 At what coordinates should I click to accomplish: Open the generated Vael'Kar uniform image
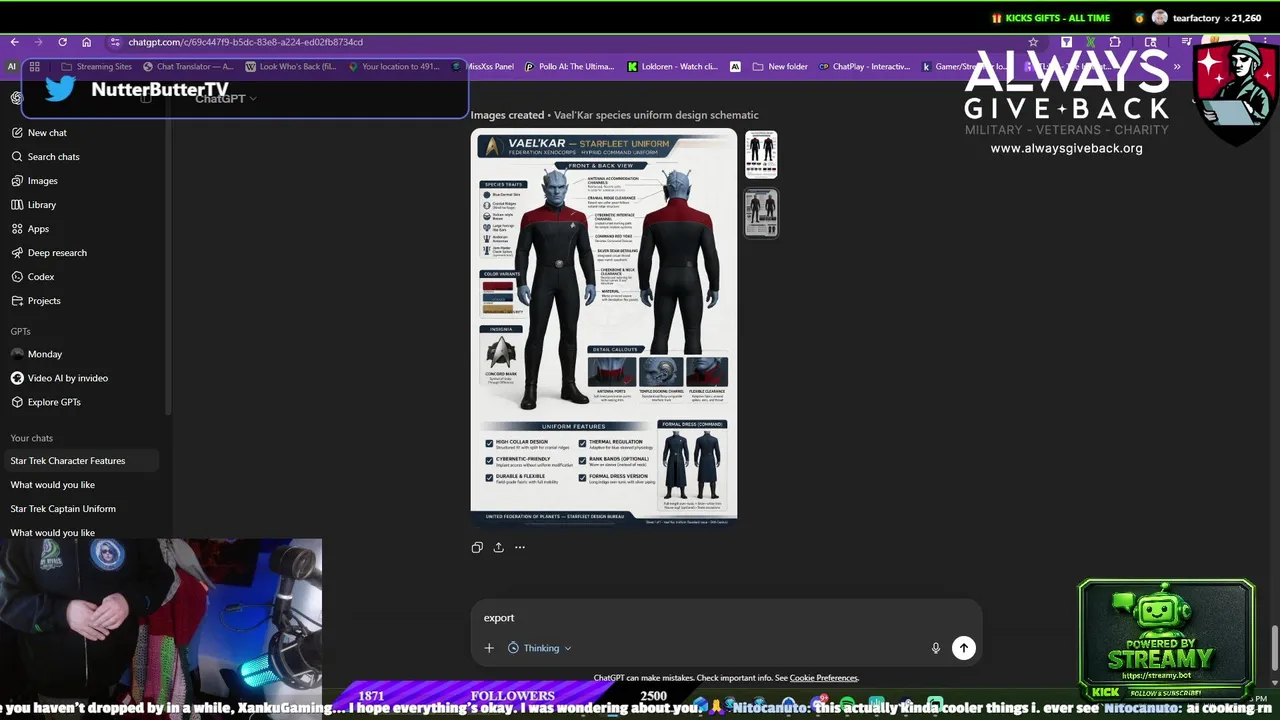(604, 326)
